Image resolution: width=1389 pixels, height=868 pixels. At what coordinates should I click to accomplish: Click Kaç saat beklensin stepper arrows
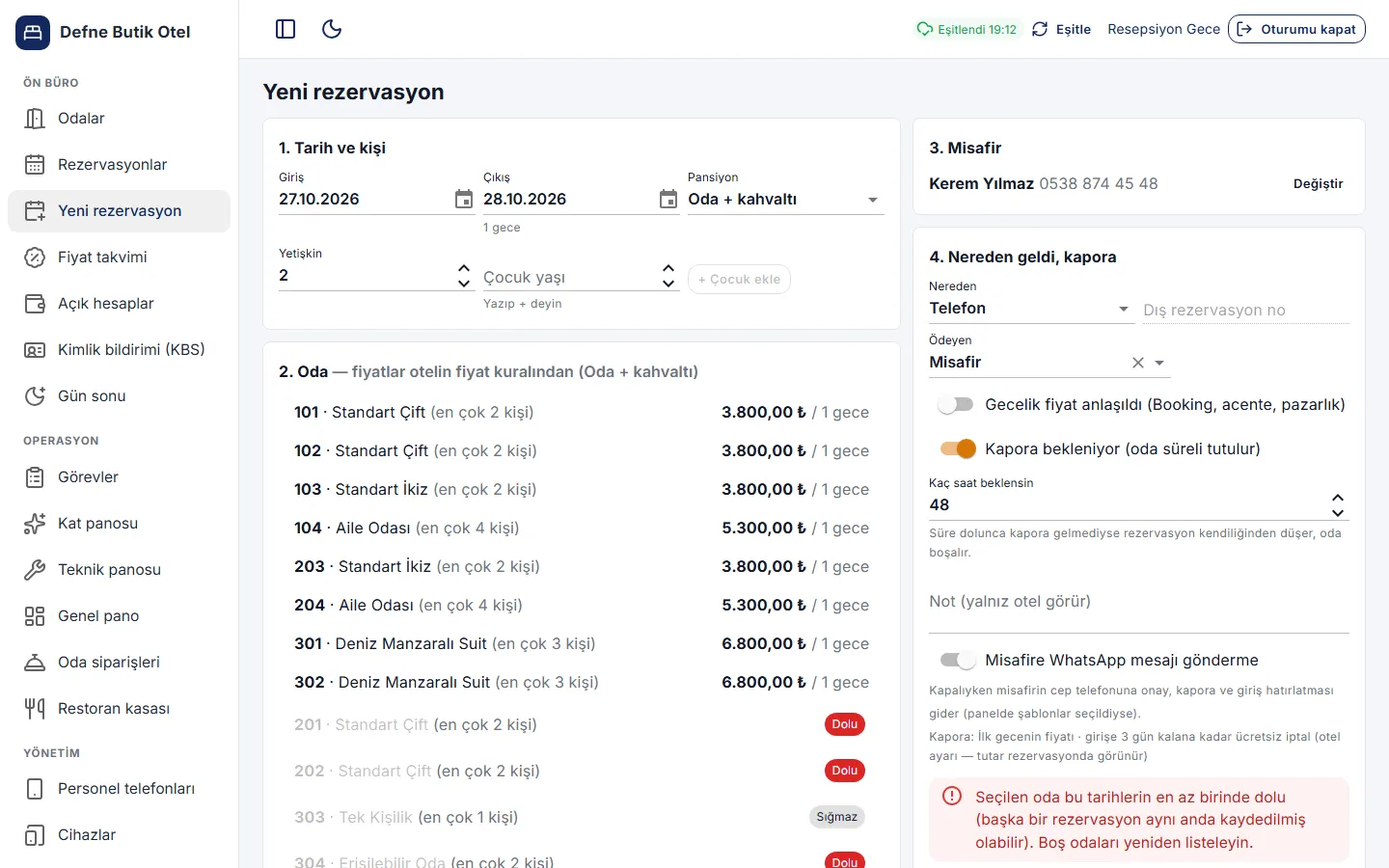[x=1338, y=505]
